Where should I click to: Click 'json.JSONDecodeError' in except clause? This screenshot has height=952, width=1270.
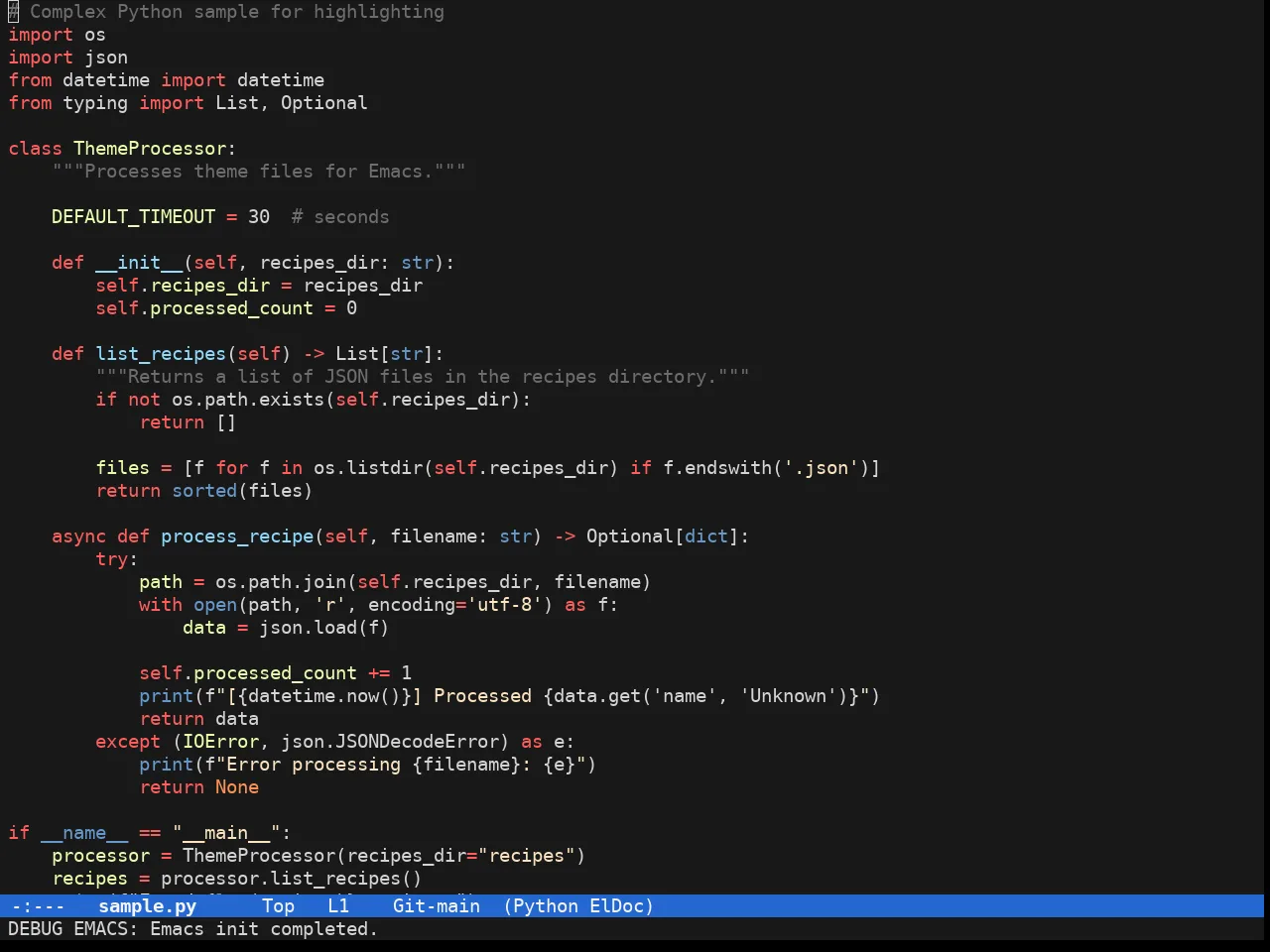pos(390,742)
